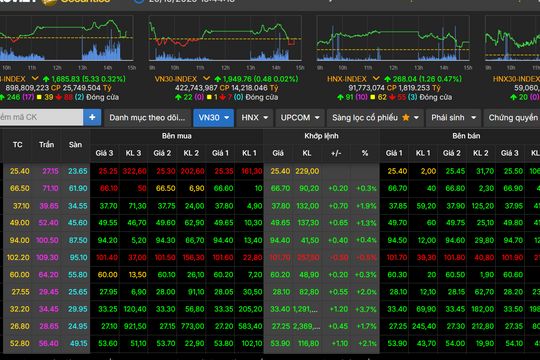Click the VN30-INDEX label text
This screenshot has height=360, width=540.
coord(176,79)
